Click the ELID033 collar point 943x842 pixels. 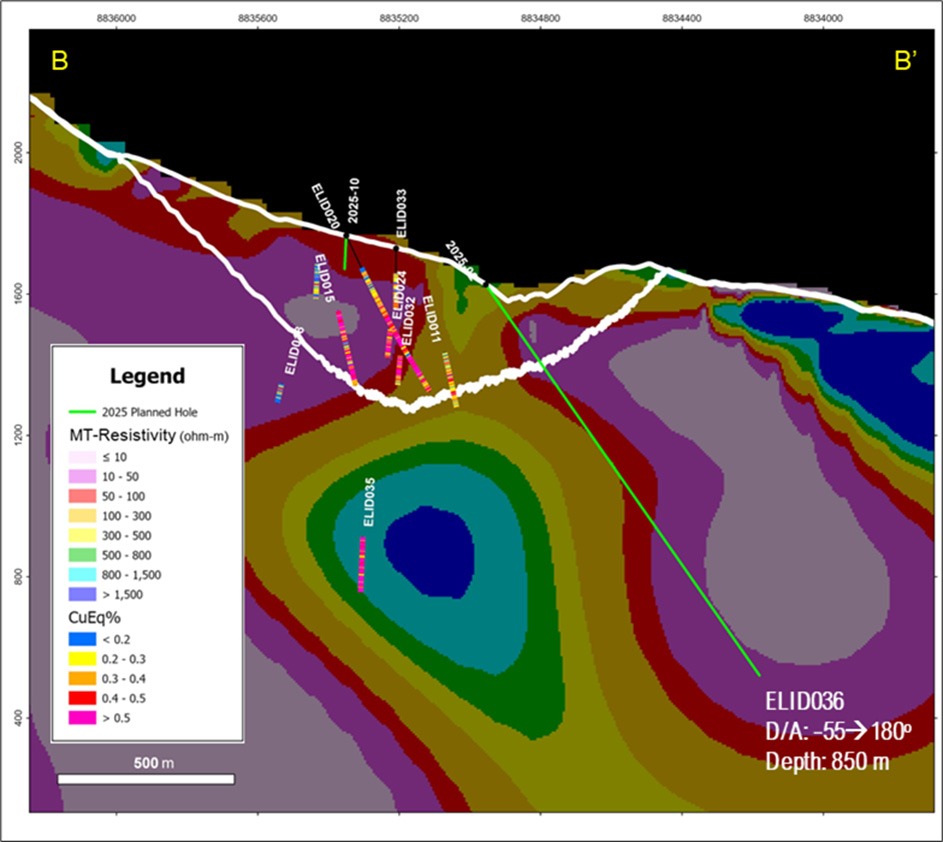point(396,248)
